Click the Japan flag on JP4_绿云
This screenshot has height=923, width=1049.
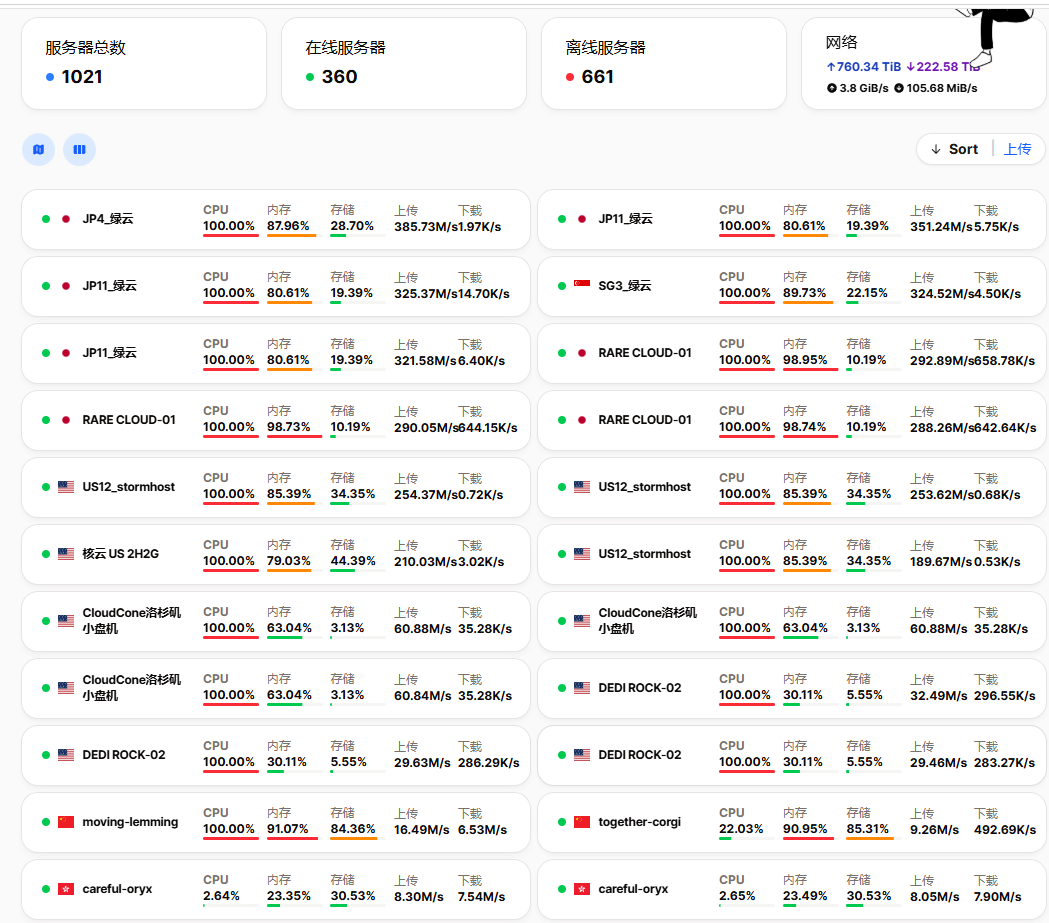[66, 219]
